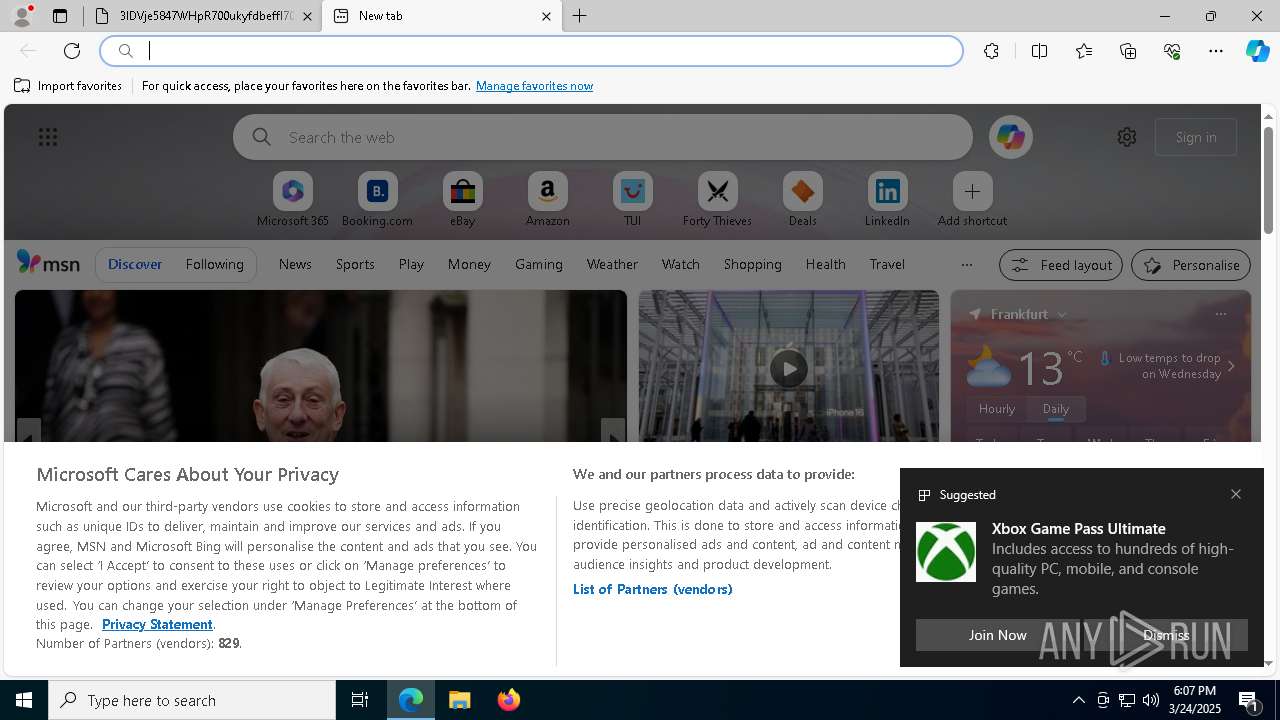Open the eBay shortcut tile
1280x720 pixels.
(x=462, y=200)
